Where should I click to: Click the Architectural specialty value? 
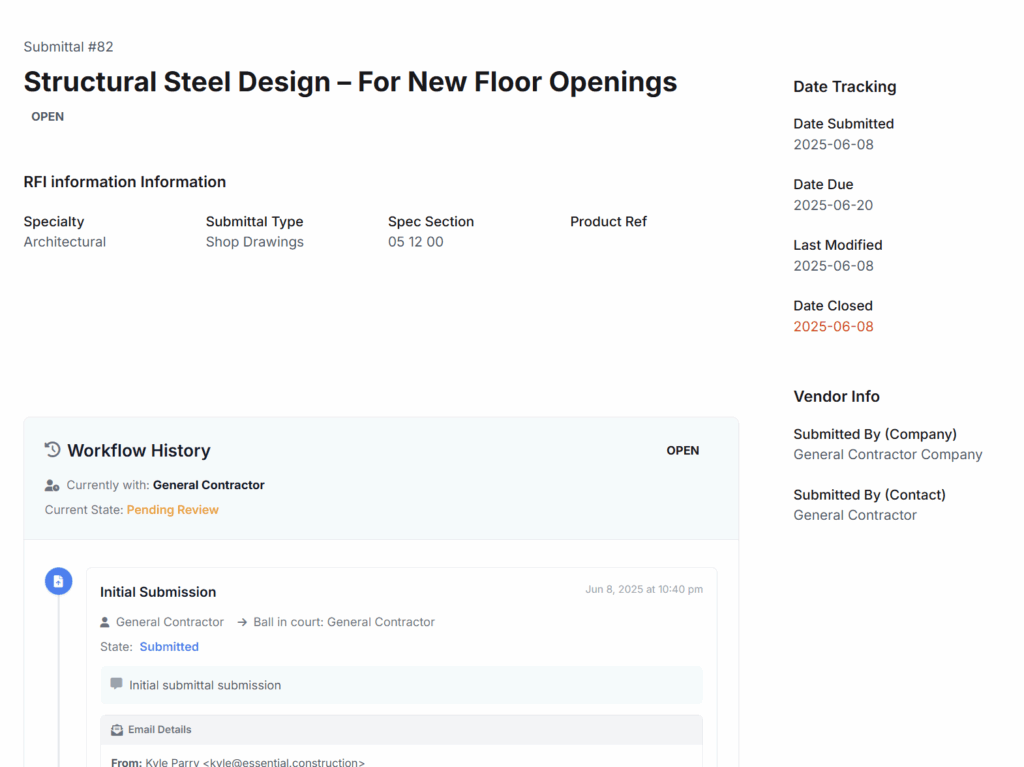click(x=65, y=242)
